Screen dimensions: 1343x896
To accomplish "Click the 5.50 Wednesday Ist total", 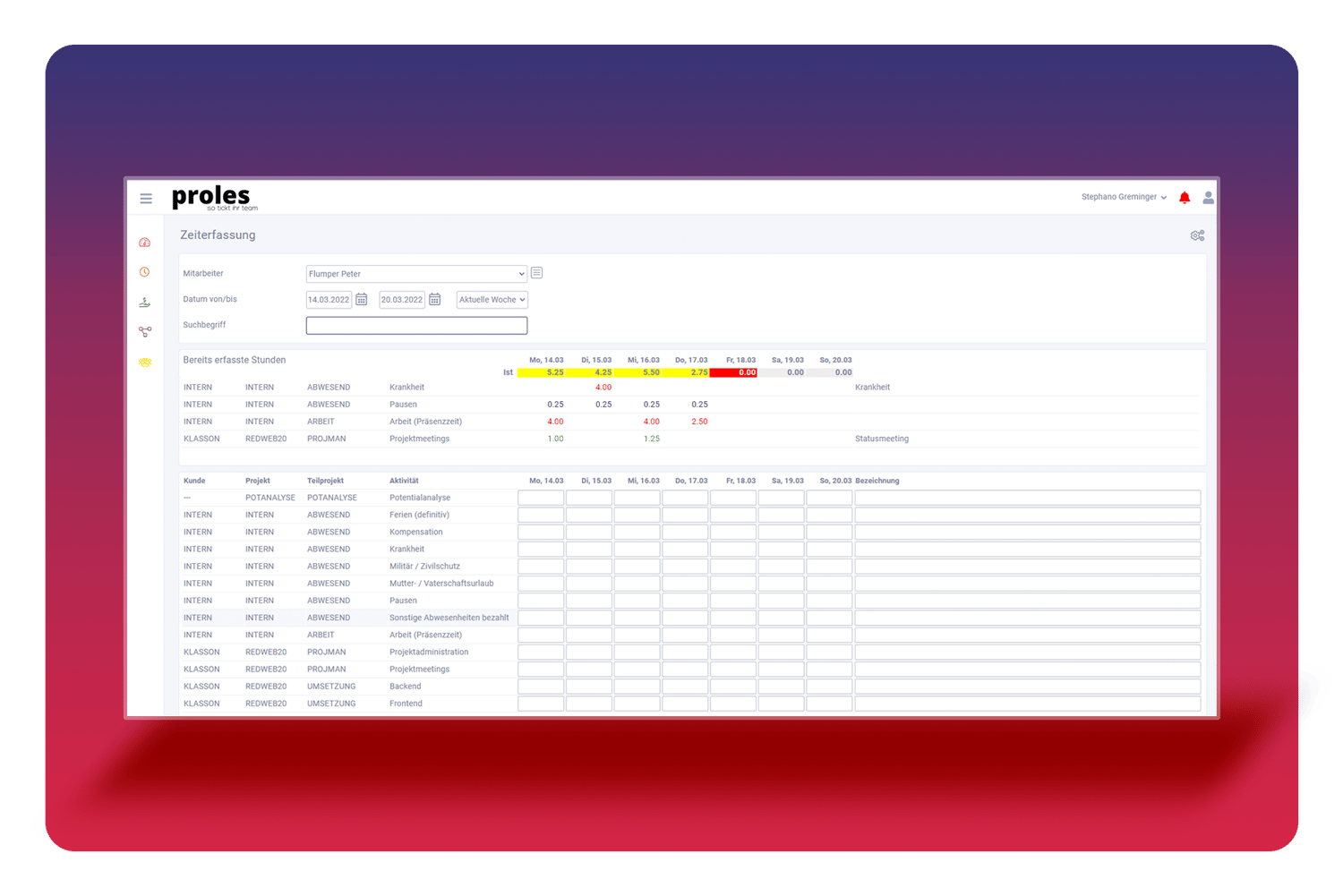I will click(x=637, y=372).
